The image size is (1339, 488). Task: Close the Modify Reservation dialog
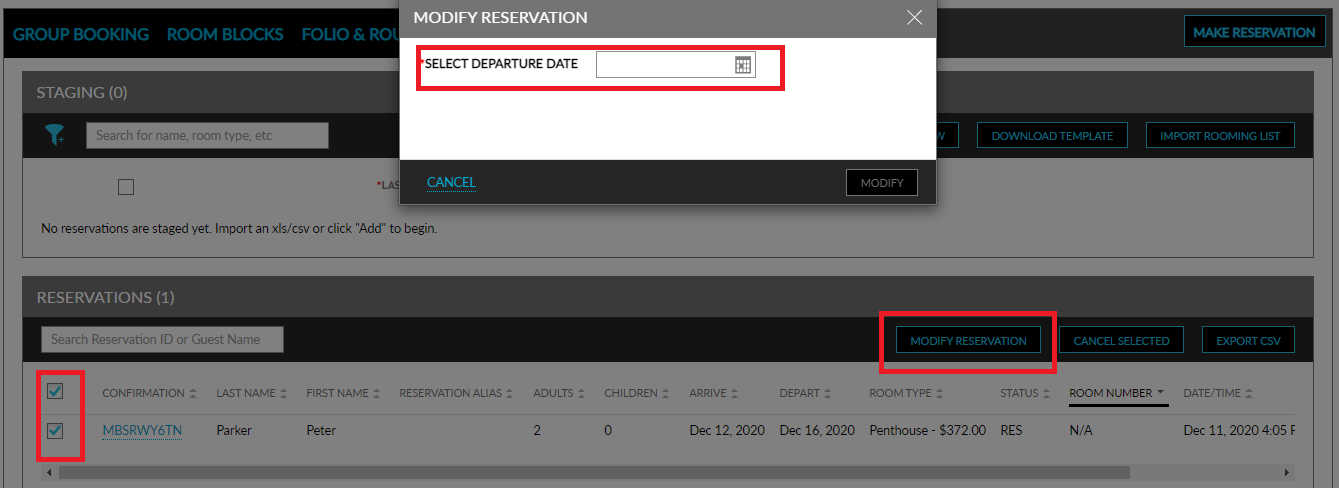pos(913,18)
